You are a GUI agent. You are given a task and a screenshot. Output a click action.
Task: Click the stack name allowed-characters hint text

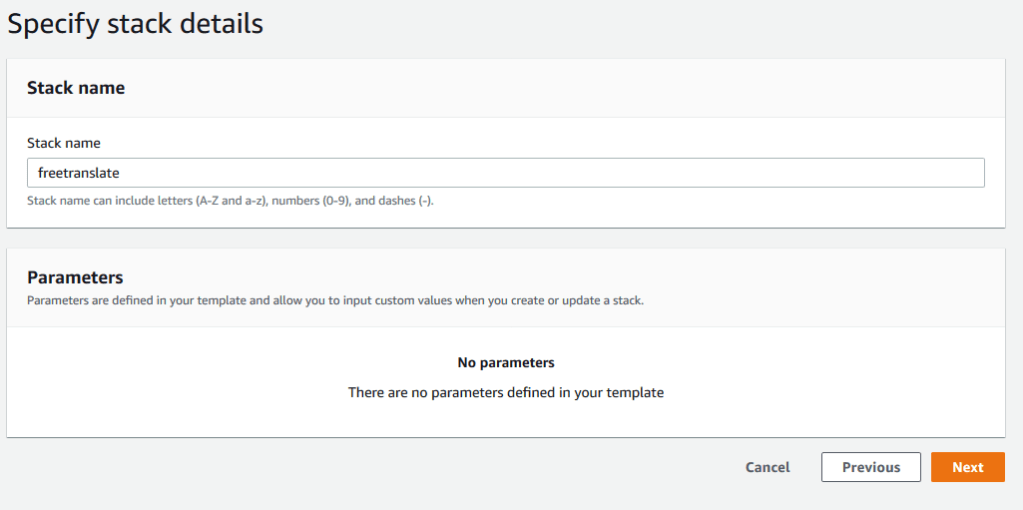click(230, 200)
